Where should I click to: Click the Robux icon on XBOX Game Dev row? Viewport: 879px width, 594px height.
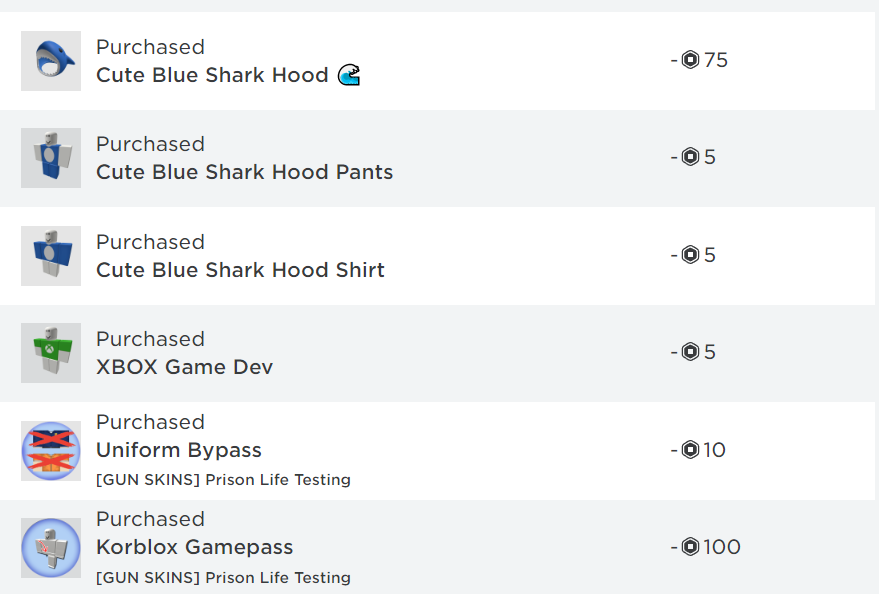pos(690,352)
